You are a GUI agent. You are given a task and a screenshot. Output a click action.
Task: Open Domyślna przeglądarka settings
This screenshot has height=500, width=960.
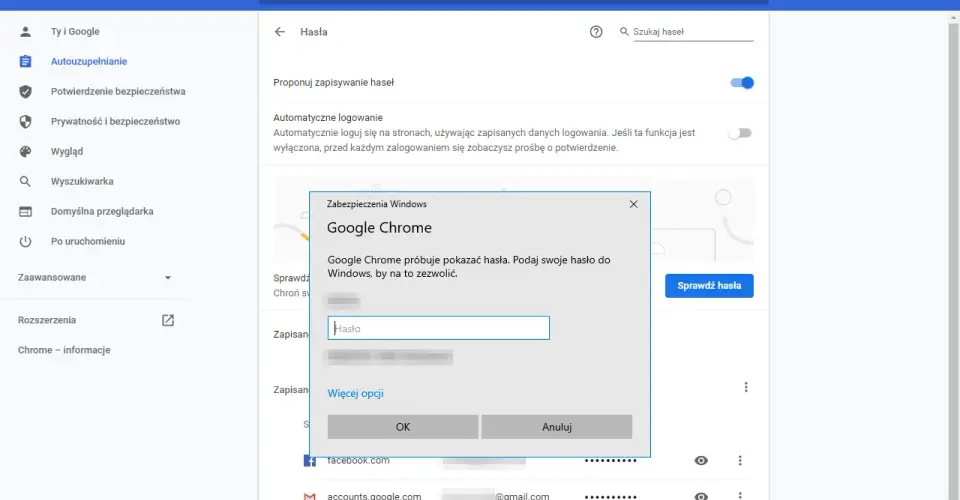(102, 211)
